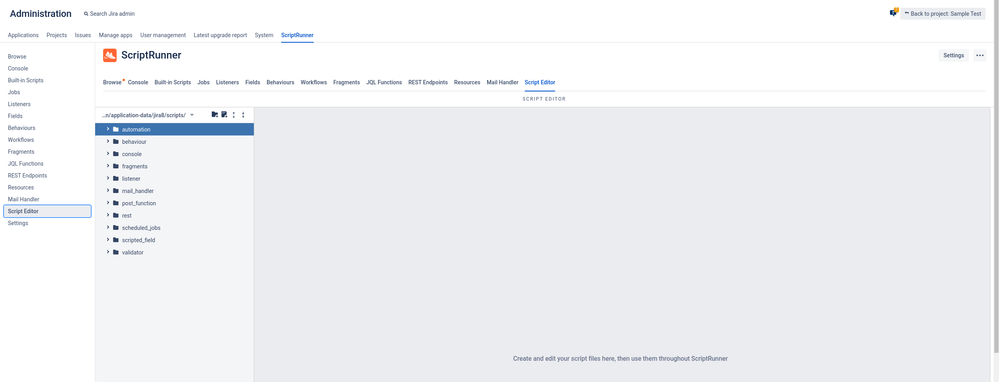
Task: Click the folder icon of the rest row
Action: 116,215
